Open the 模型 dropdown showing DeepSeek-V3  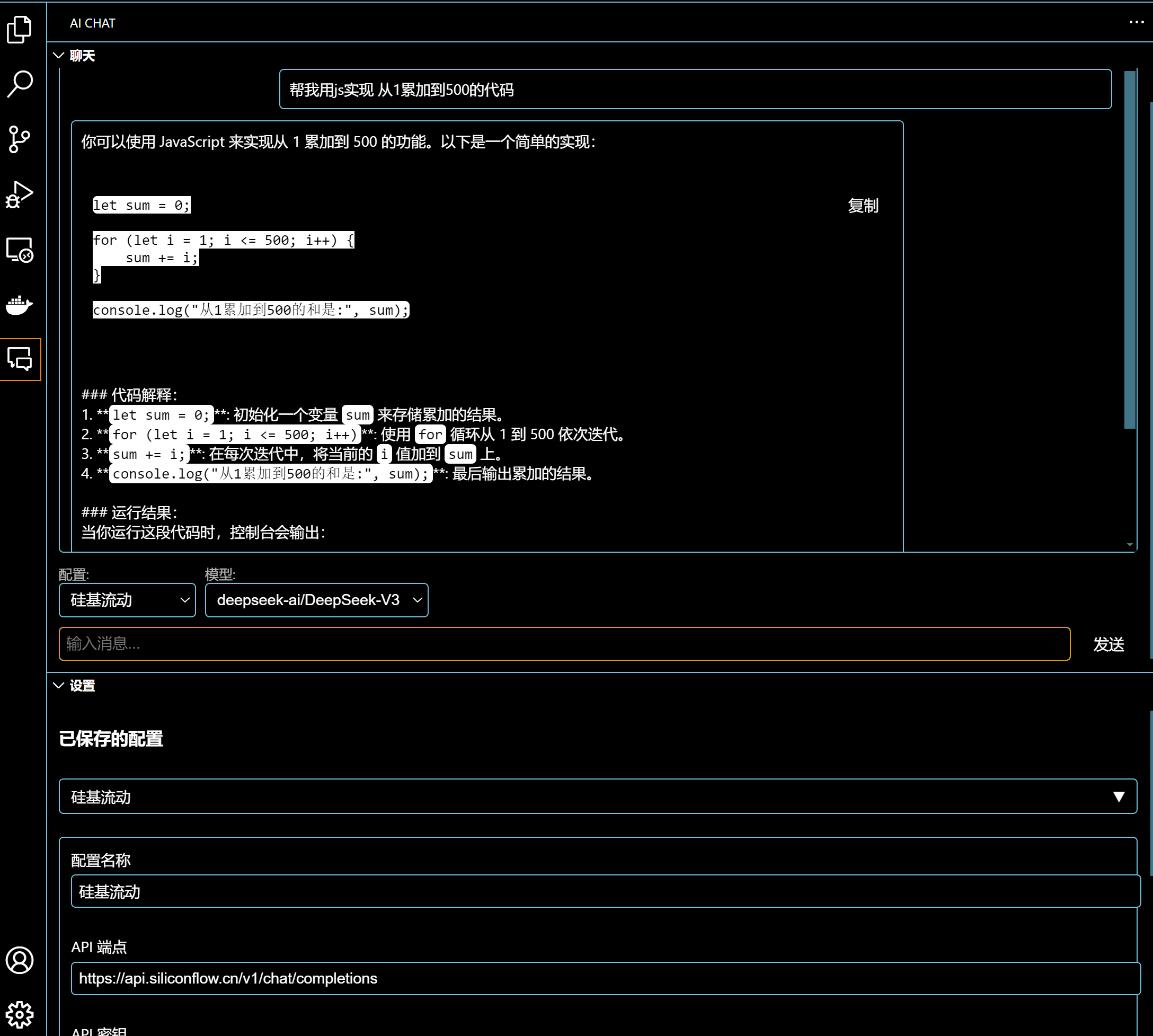316,600
